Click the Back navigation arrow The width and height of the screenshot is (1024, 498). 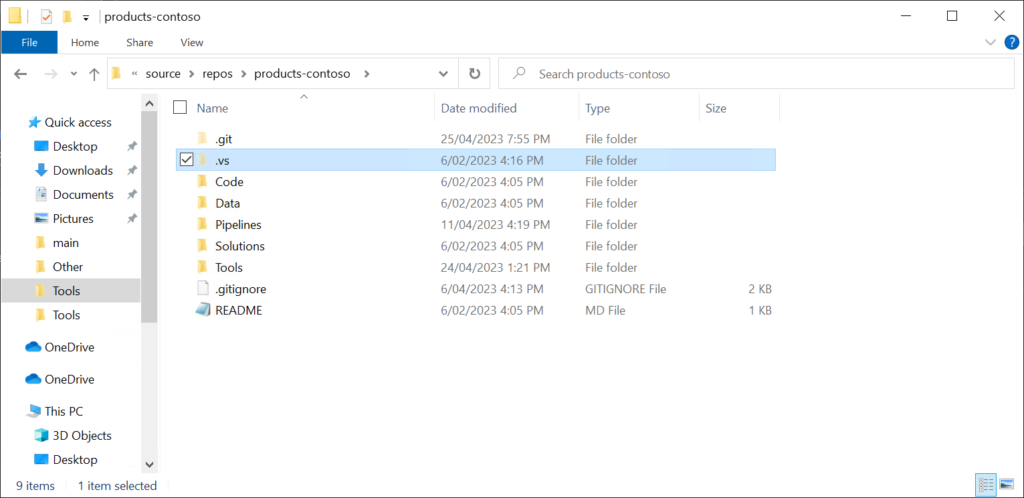click(x=20, y=74)
